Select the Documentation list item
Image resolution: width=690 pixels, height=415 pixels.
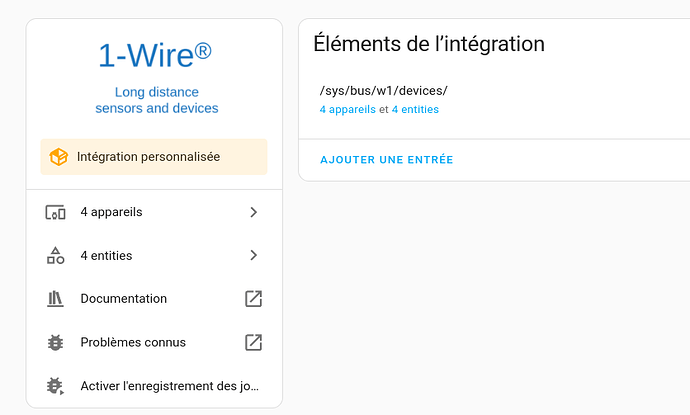(154, 299)
